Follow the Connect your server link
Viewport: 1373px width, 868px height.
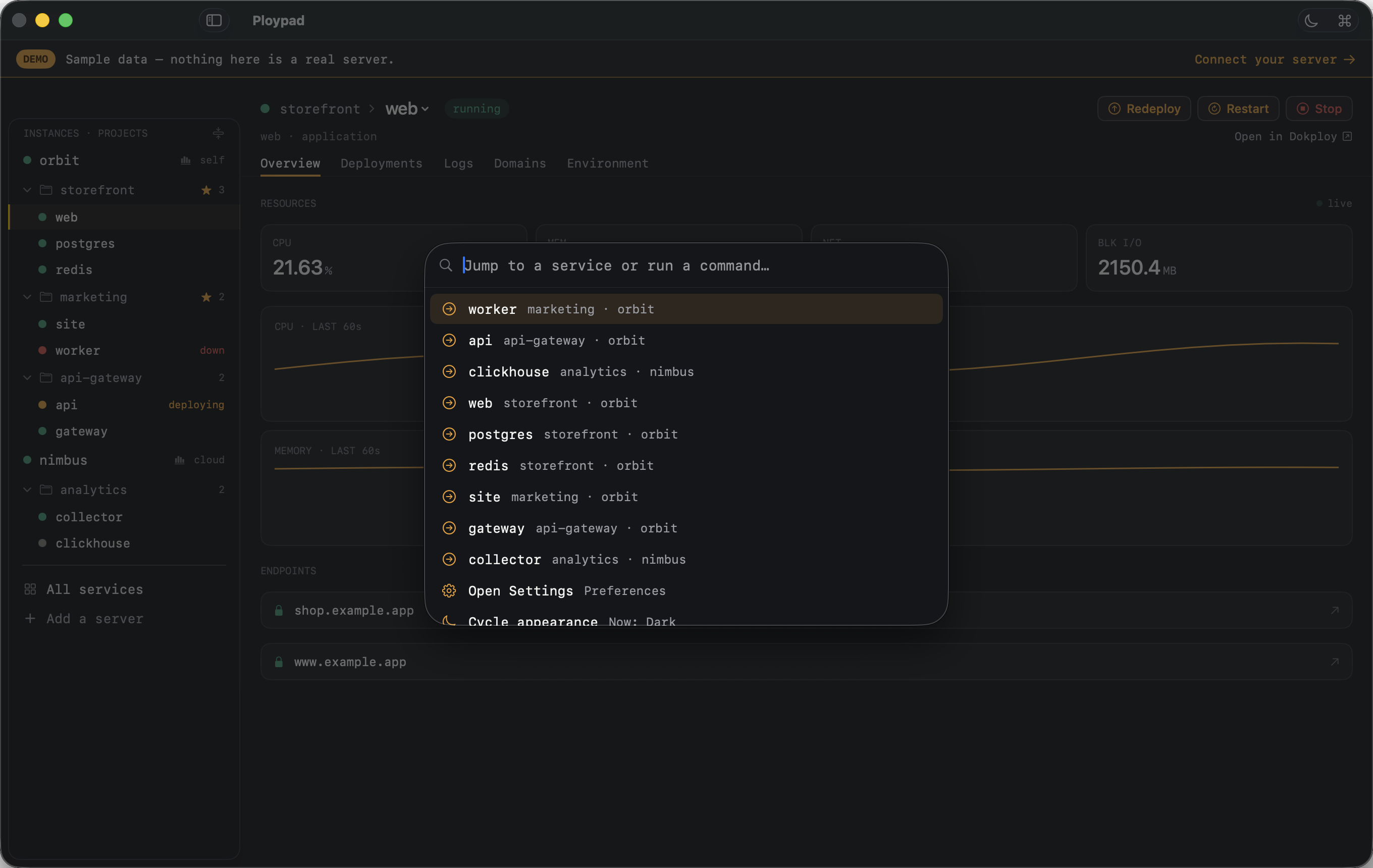[x=1275, y=59]
